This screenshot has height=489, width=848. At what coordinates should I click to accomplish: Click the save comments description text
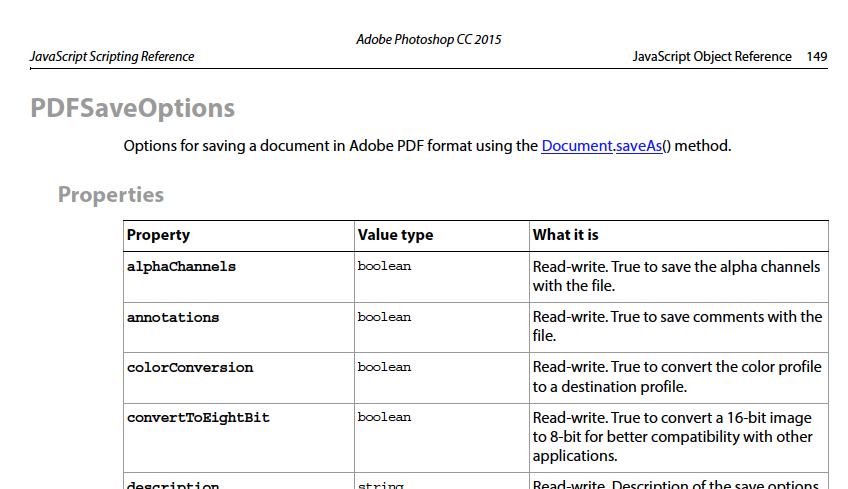(x=678, y=326)
